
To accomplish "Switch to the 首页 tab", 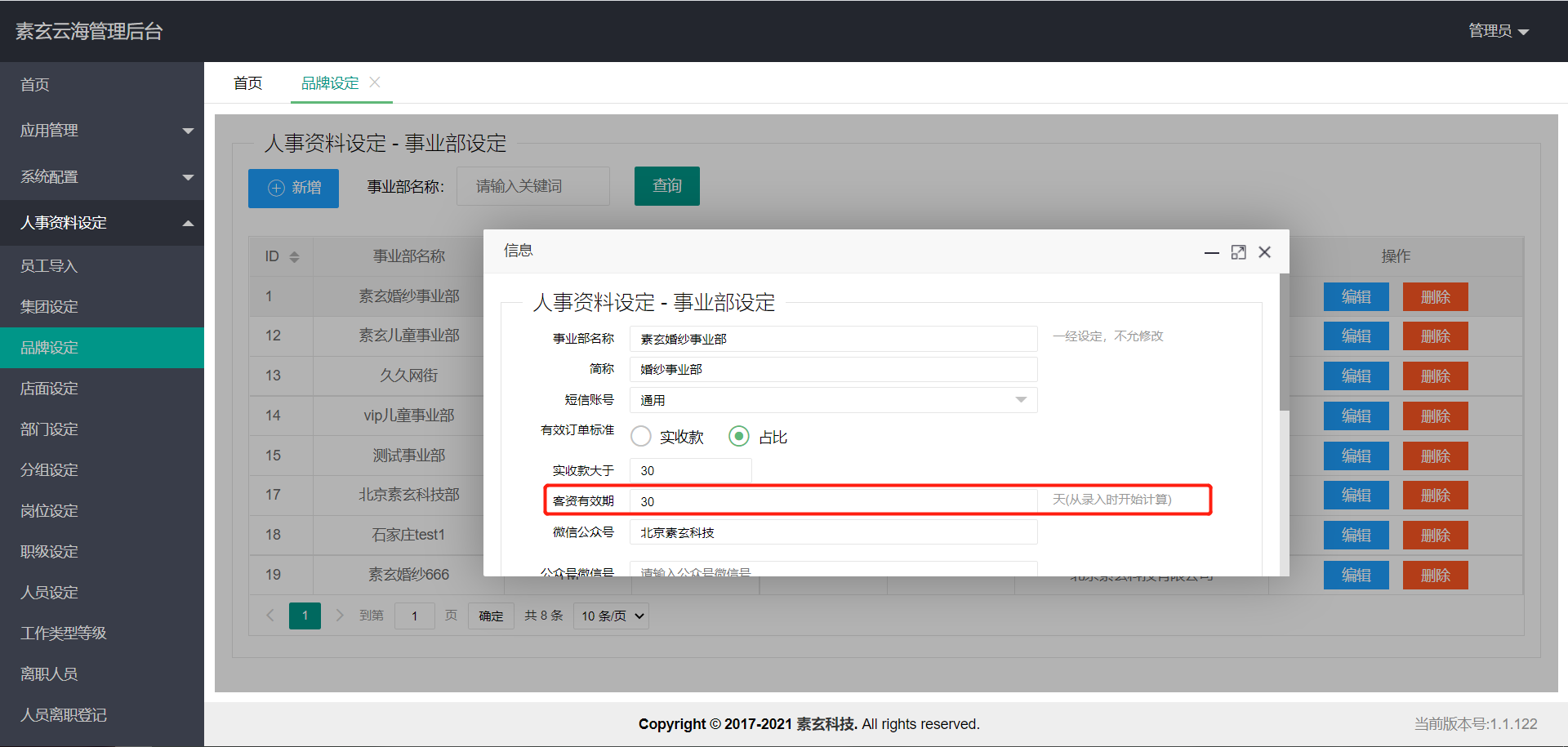I will coord(247,83).
